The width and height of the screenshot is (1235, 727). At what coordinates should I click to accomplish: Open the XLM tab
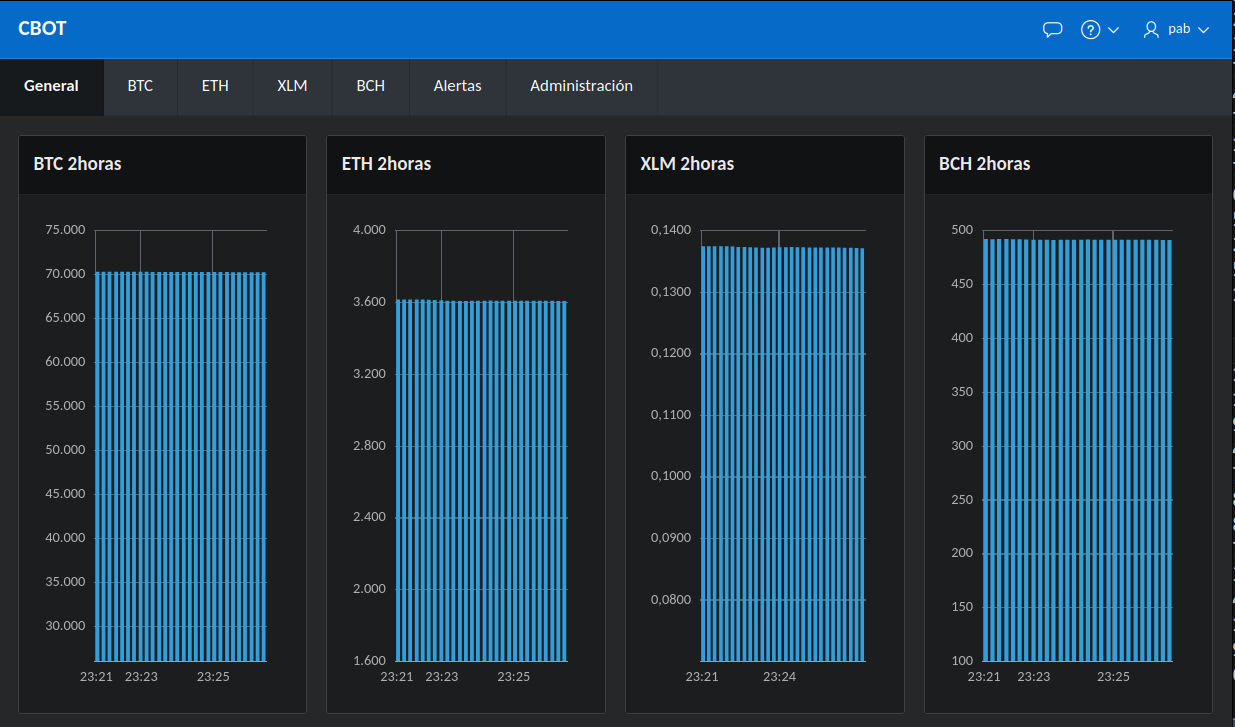pyautogui.click(x=291, y=86)
